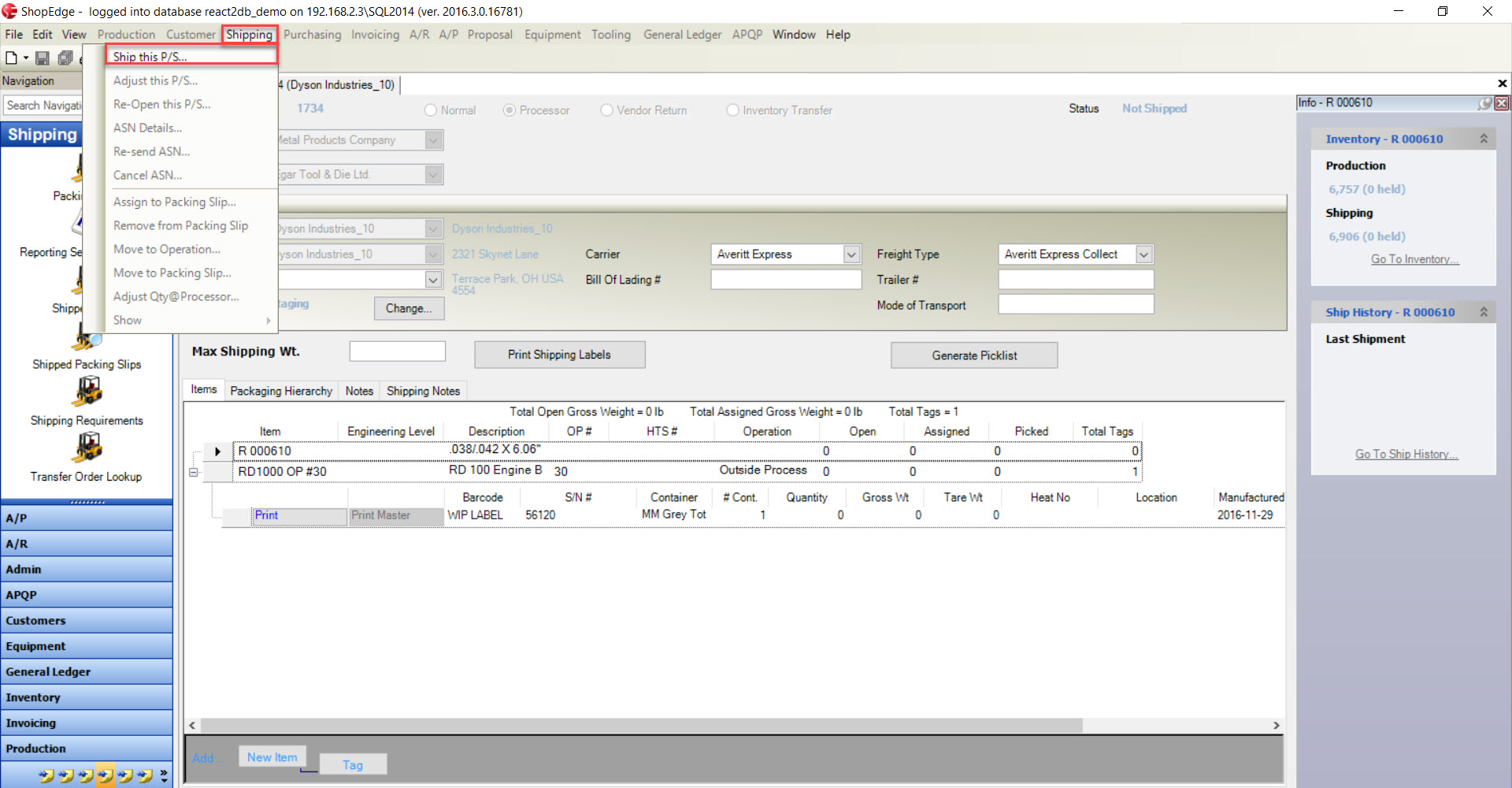1512x788 pixels.
Task: Open the General Ledger navigation group
Action: point(87,672)
